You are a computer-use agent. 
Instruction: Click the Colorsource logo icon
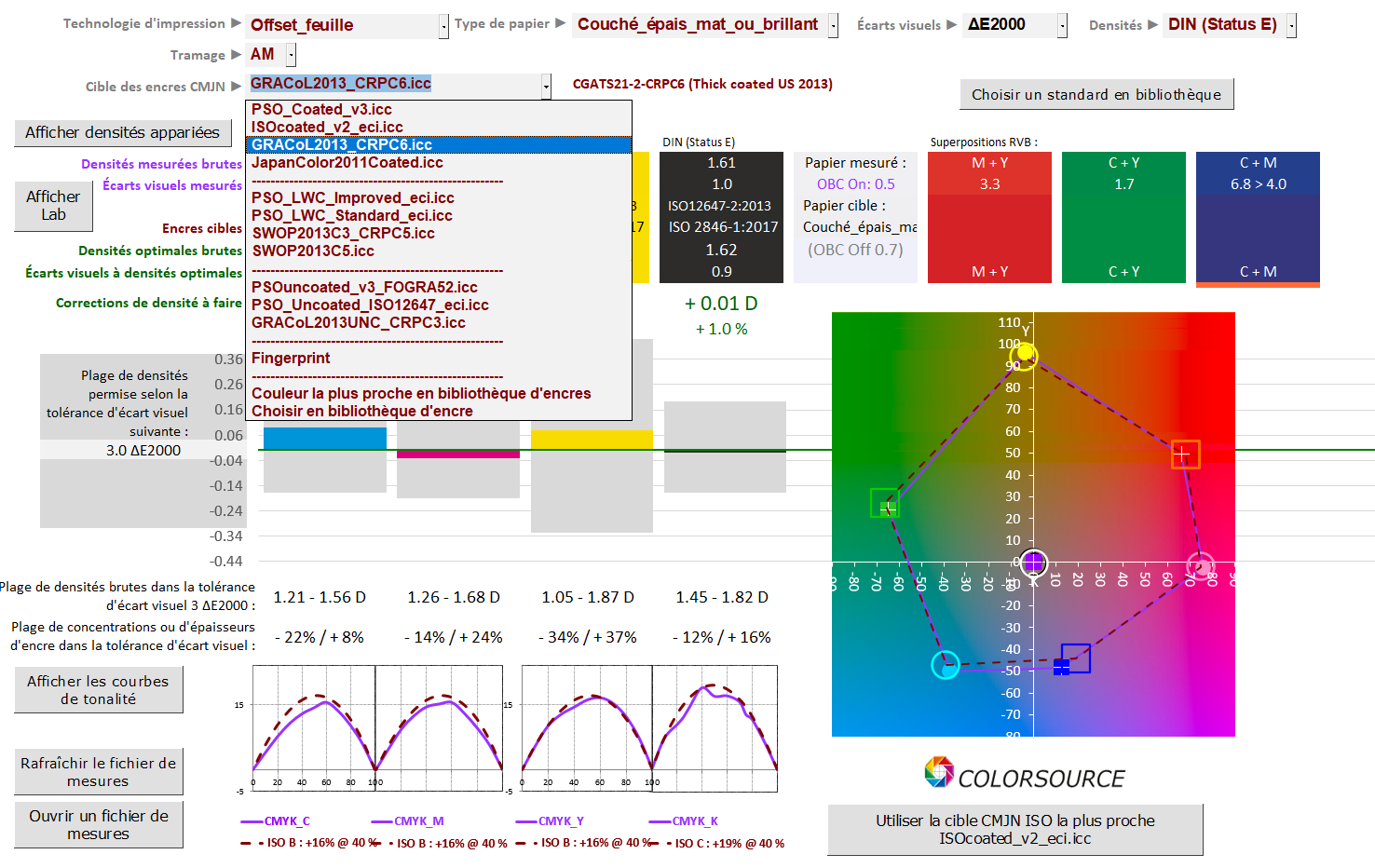coord(939,772)
